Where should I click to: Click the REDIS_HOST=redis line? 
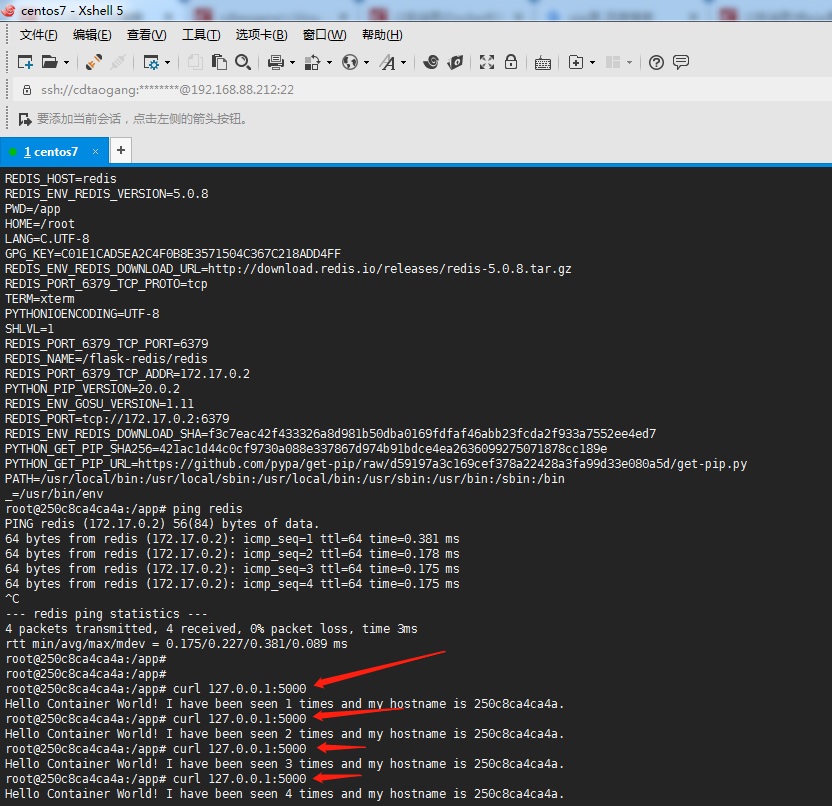[60, 179]
